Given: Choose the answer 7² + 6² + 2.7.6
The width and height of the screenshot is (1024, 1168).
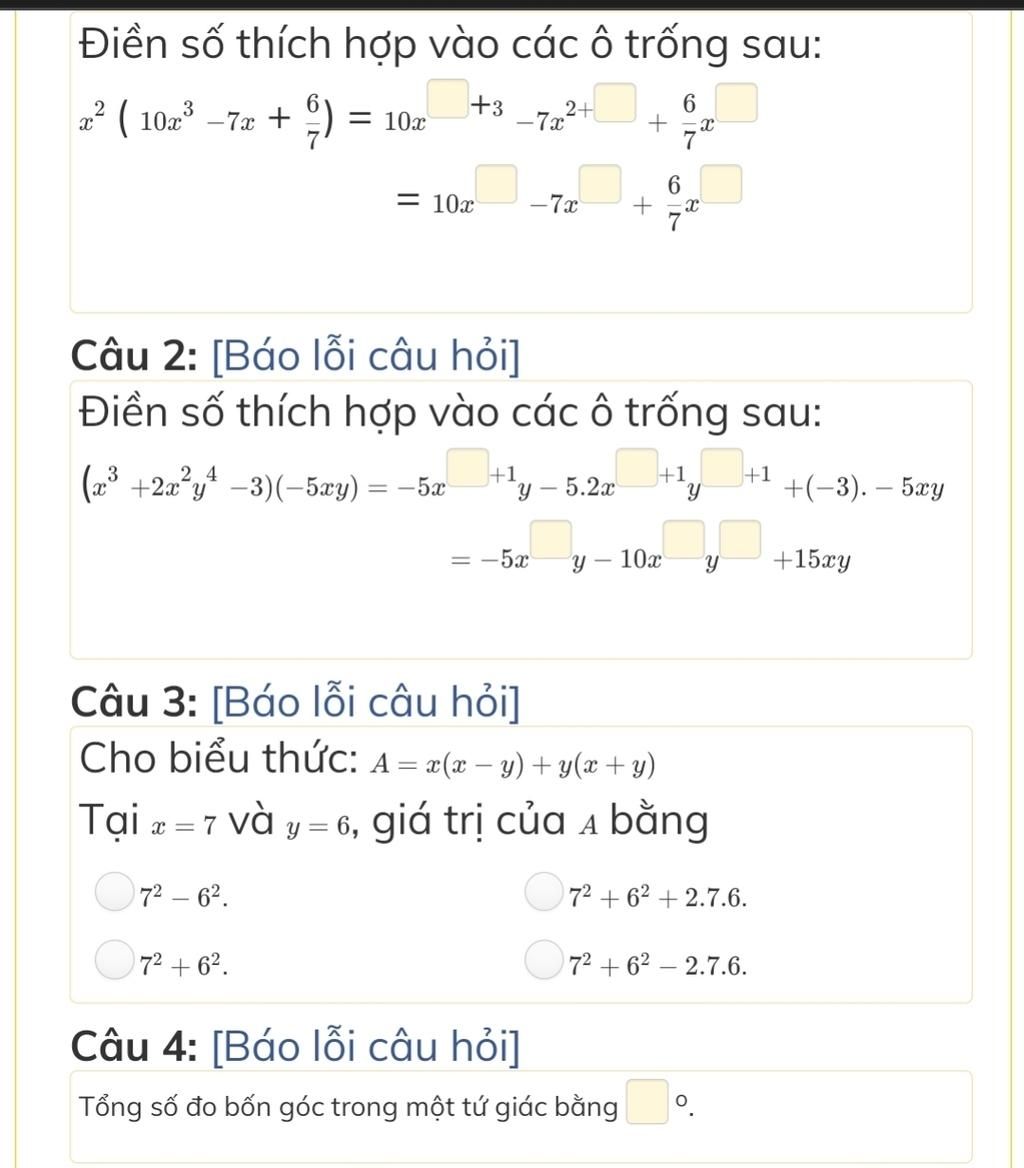Looking at the screenshot, I should point(541,888).
